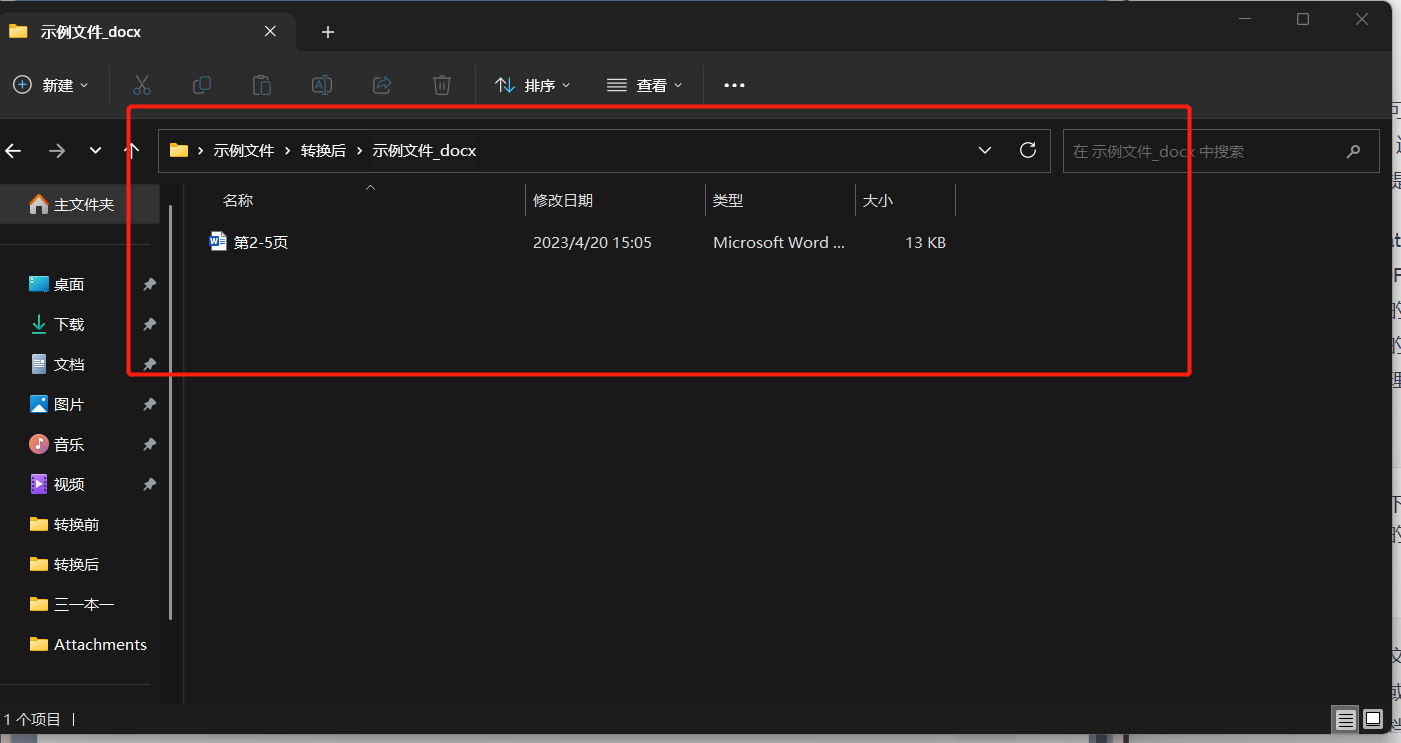Screen dimensions: 1401x743
Task: Select the Rename icon in the toolbar
Action: [321, 85]
